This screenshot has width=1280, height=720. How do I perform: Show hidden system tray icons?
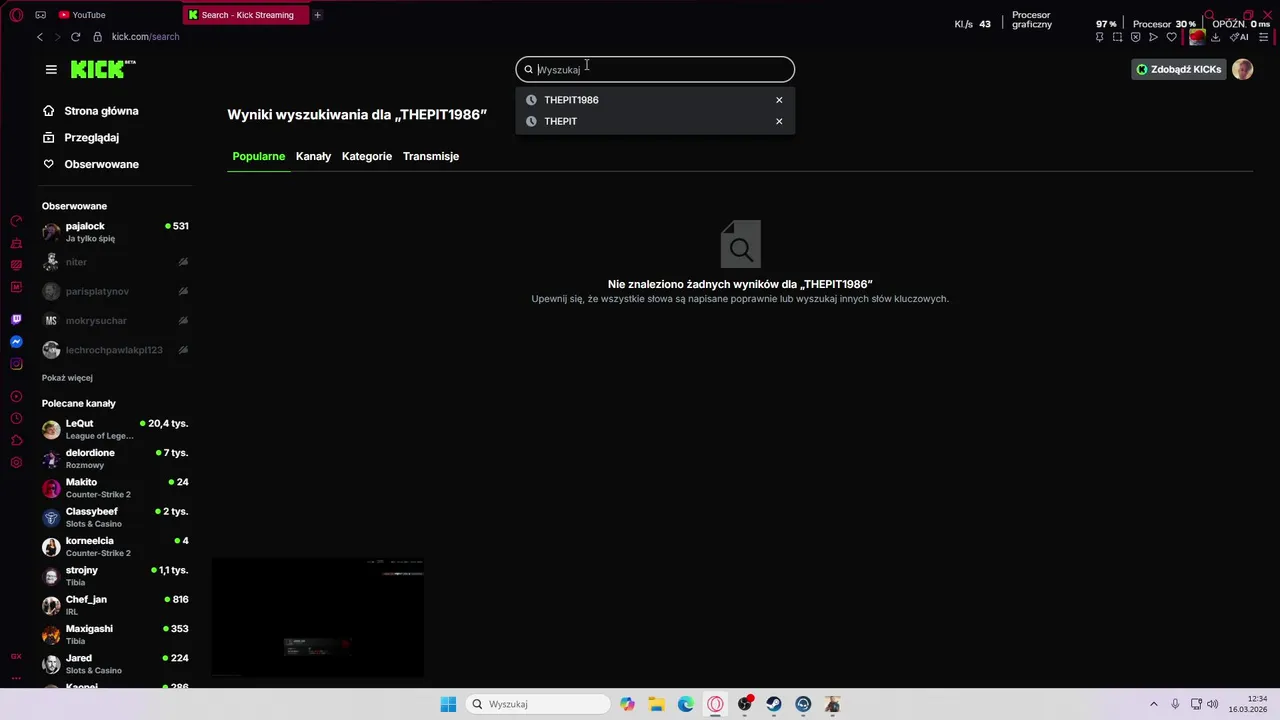click(1153, 704)
